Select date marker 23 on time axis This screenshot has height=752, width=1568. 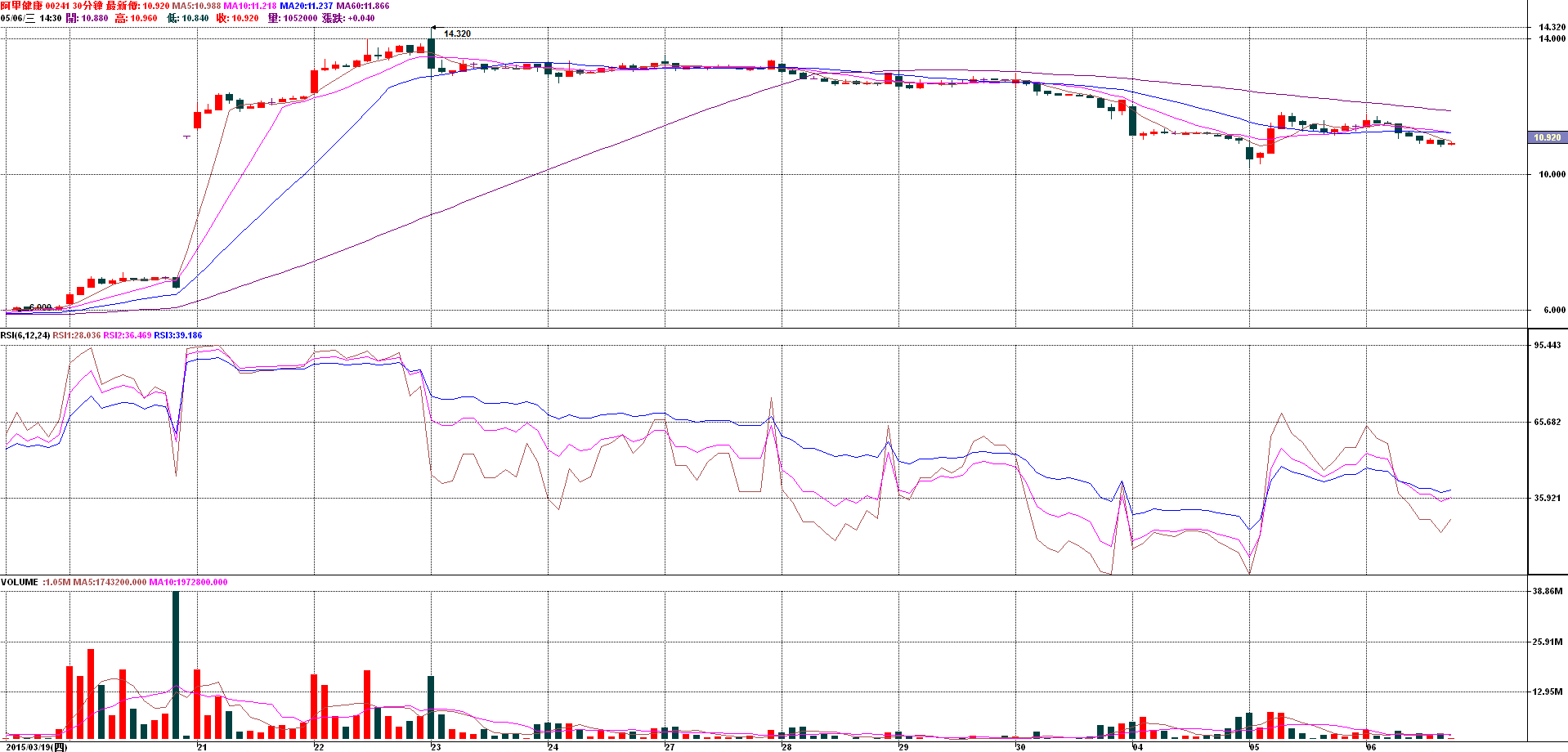[435, 746]
